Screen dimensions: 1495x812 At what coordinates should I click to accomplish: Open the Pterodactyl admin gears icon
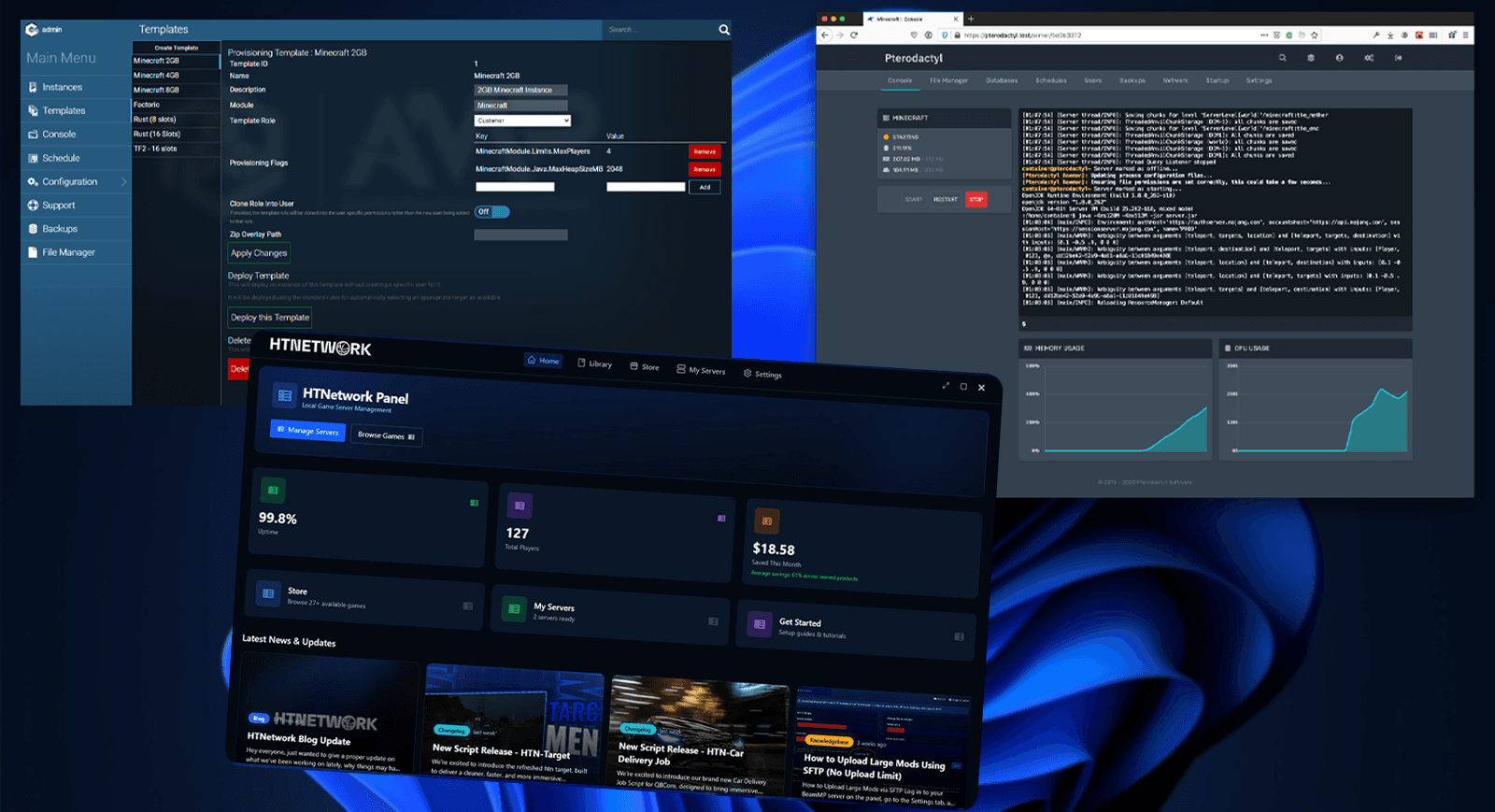pos(1369,58)
